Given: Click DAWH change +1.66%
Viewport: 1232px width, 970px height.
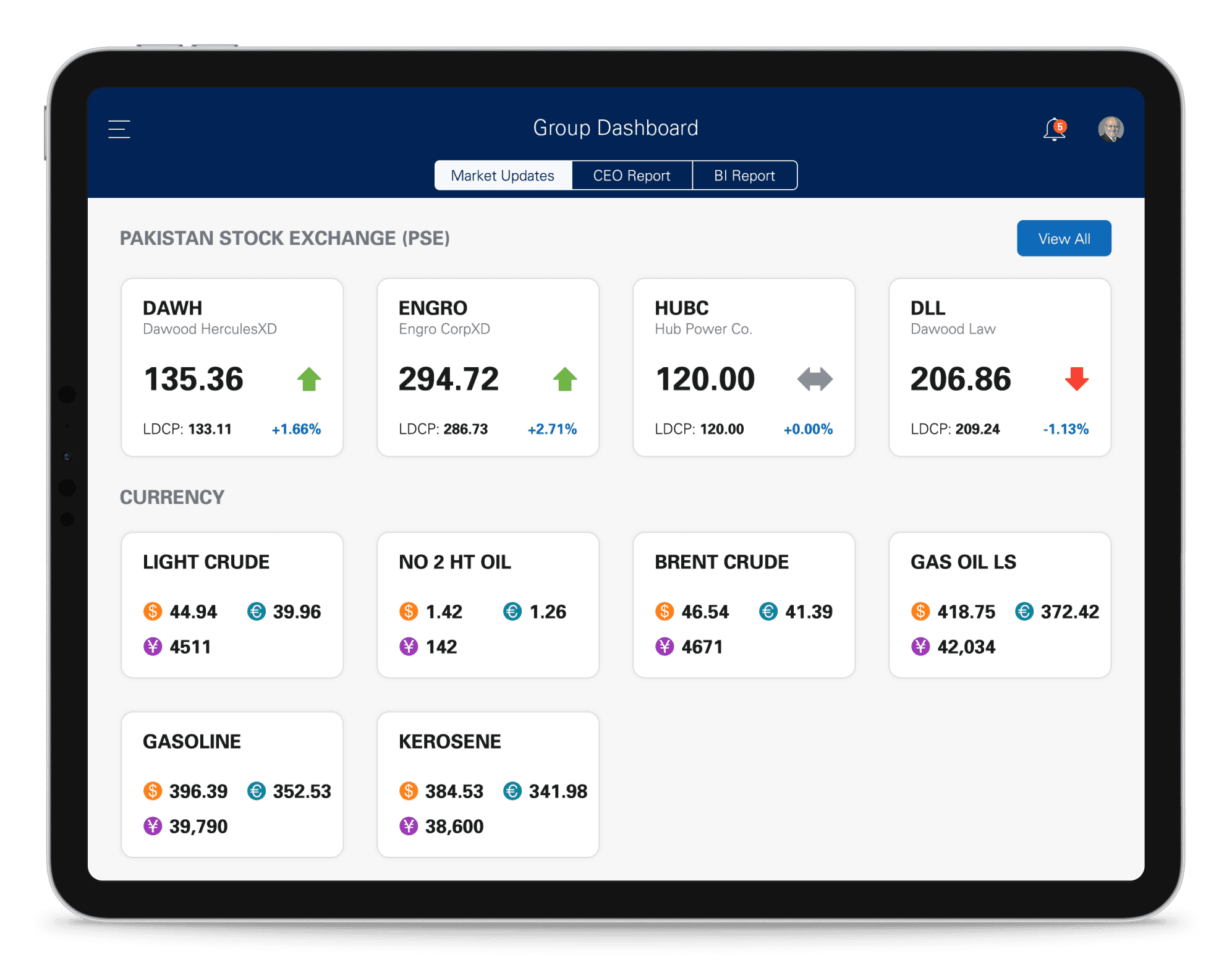Looking at the screenshot, I should pos(297,429).
